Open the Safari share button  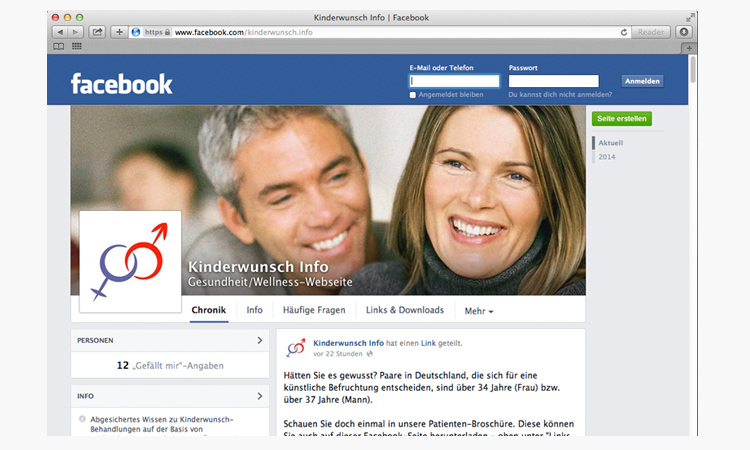(x=97, y=32)
